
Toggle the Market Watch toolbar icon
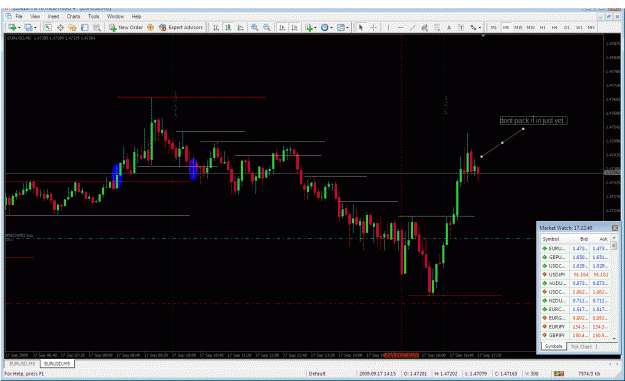[48, 27]
